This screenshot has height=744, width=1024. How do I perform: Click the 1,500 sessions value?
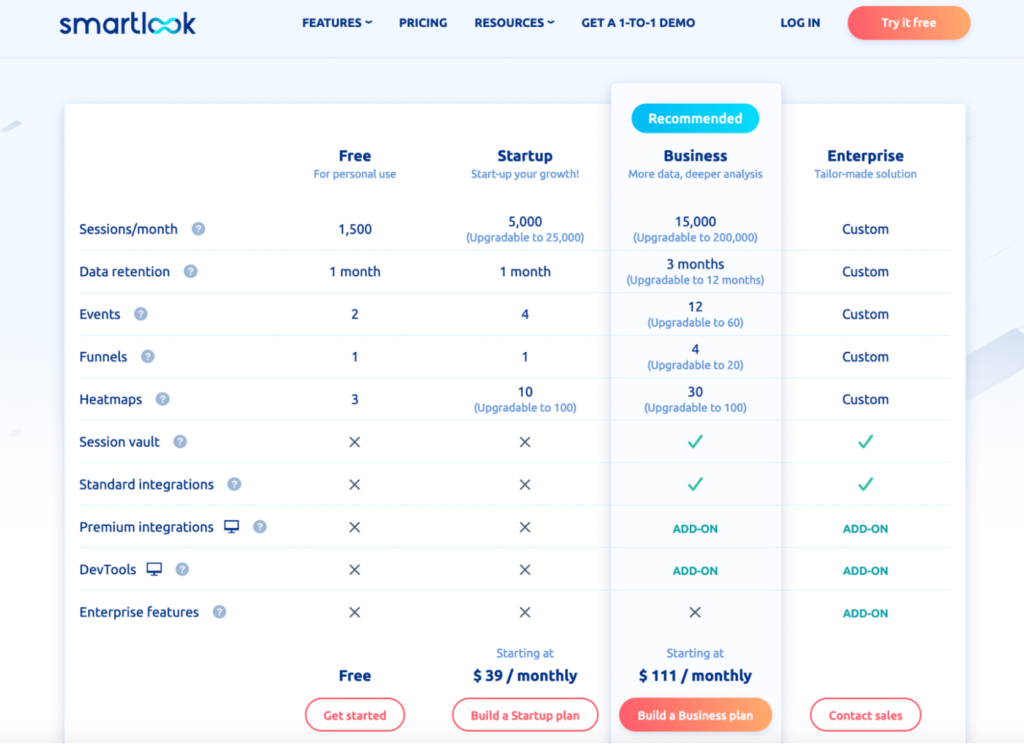[x=355, y=229]
